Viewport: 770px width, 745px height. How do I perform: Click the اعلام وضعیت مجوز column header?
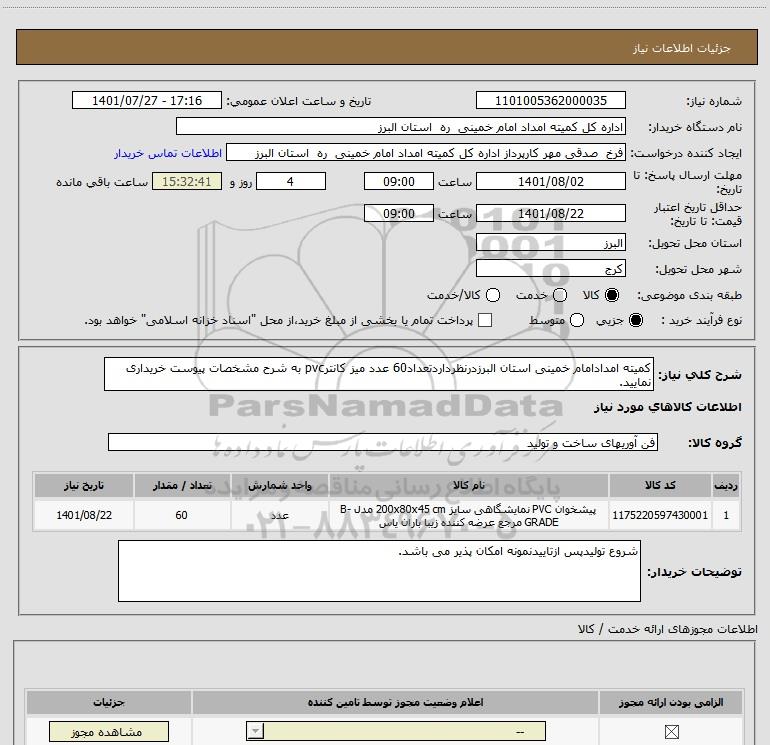(395, 702)
